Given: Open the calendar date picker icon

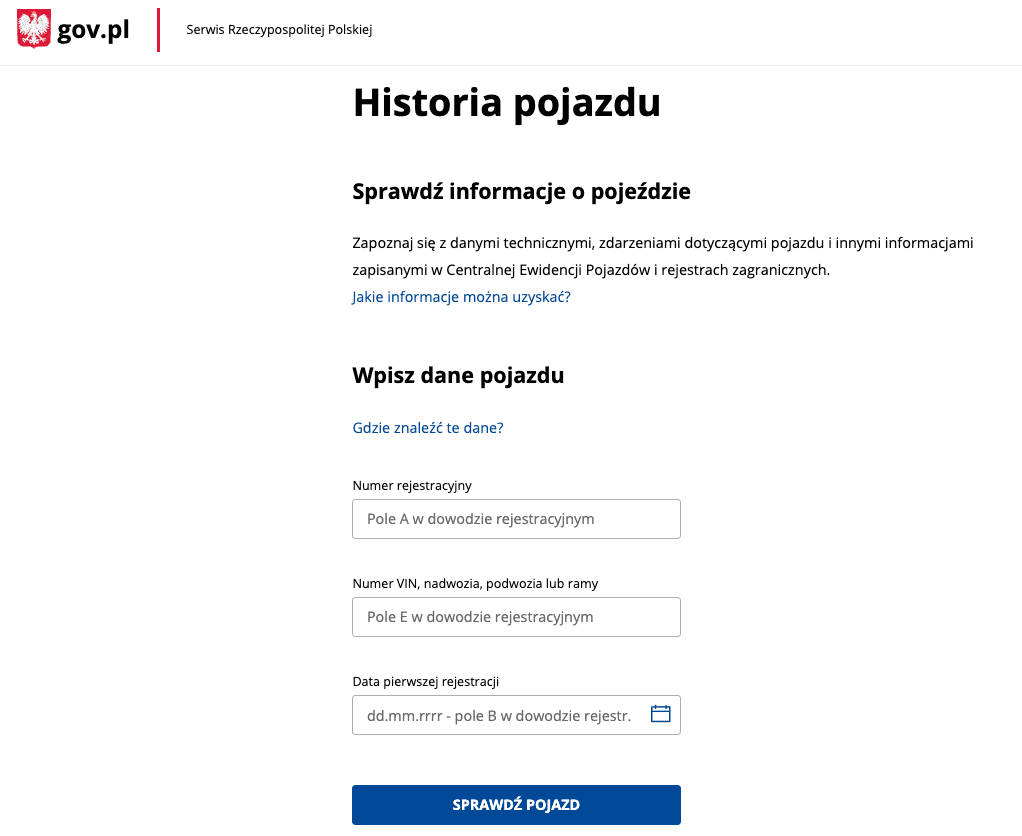Looking at the screenshot, I should click(x=660, y=714).
